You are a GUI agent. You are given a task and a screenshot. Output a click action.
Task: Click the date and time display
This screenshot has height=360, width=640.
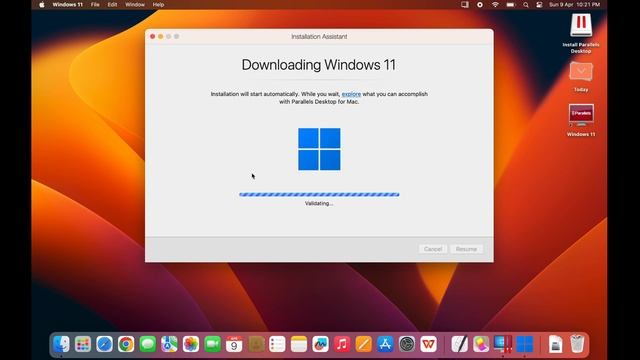coord(574,5)
